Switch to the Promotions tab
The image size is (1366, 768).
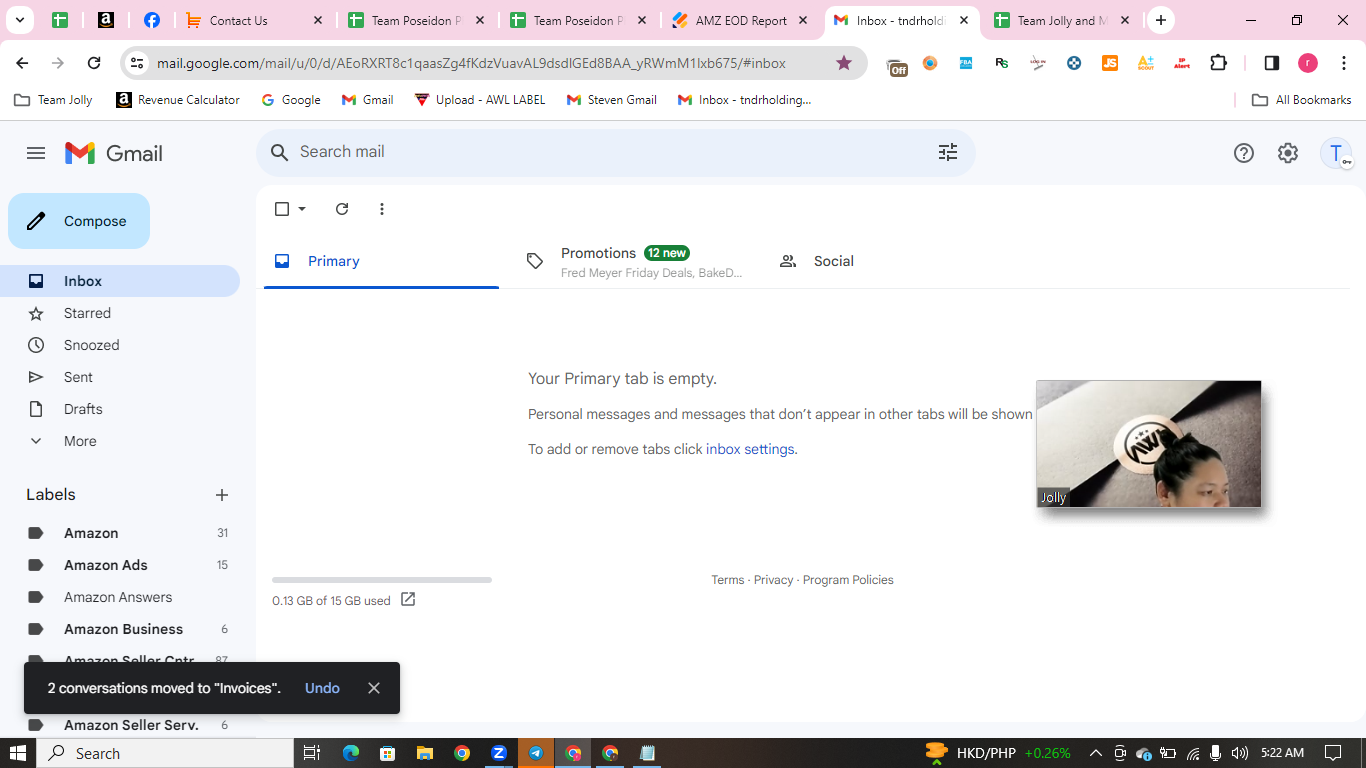(635, 261)
